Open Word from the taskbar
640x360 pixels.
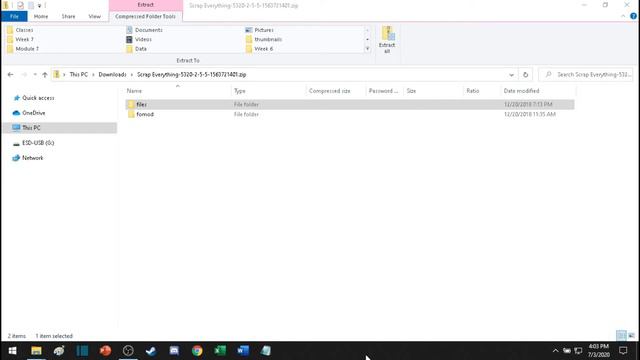243,351
